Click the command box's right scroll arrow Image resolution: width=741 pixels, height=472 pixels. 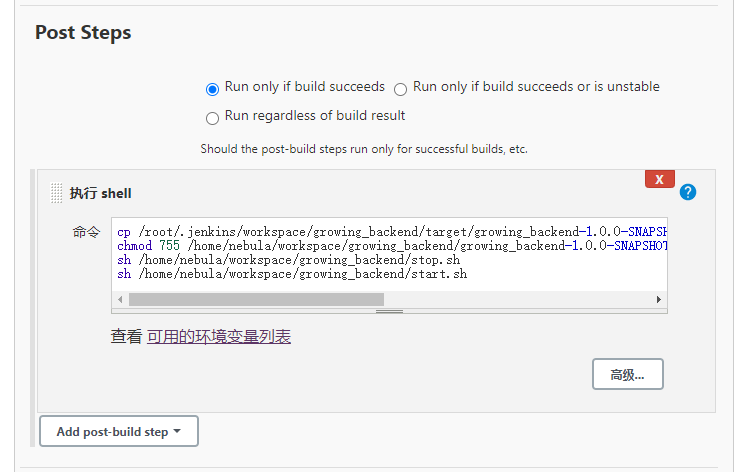[659, 299]
